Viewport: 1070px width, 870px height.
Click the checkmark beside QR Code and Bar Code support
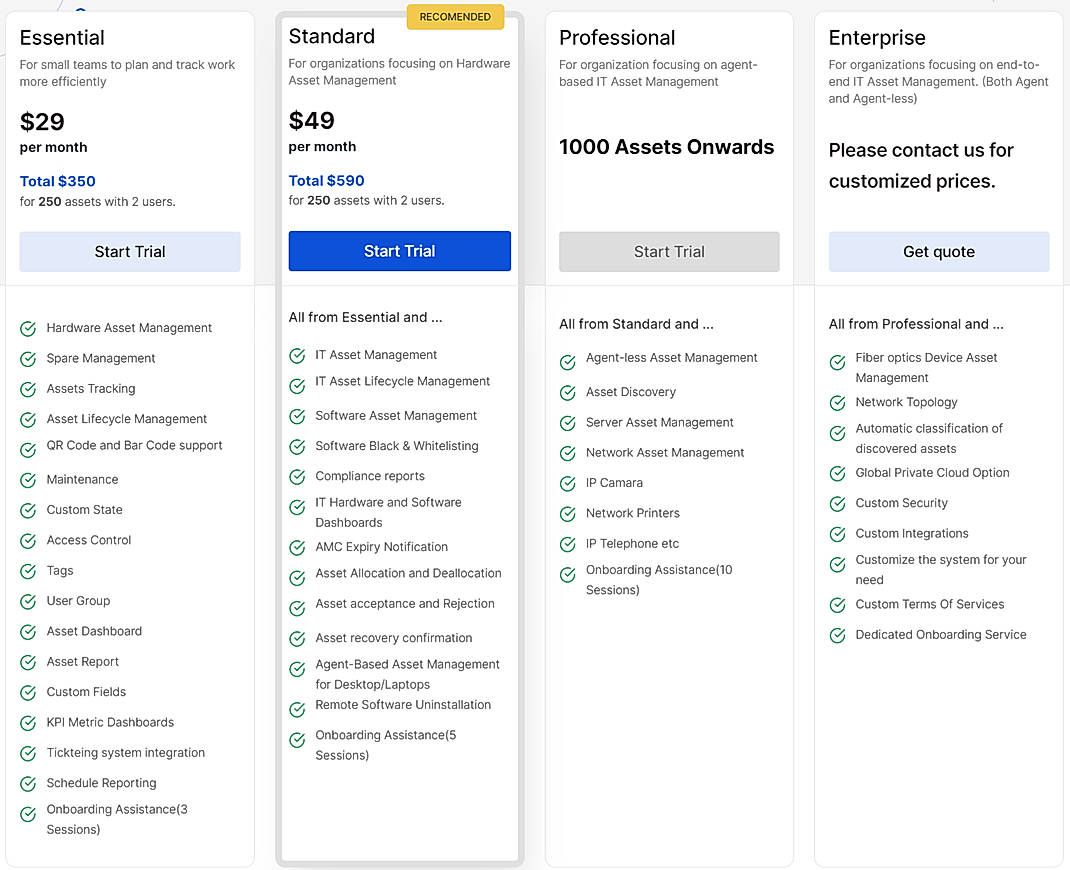coord(27,449)
